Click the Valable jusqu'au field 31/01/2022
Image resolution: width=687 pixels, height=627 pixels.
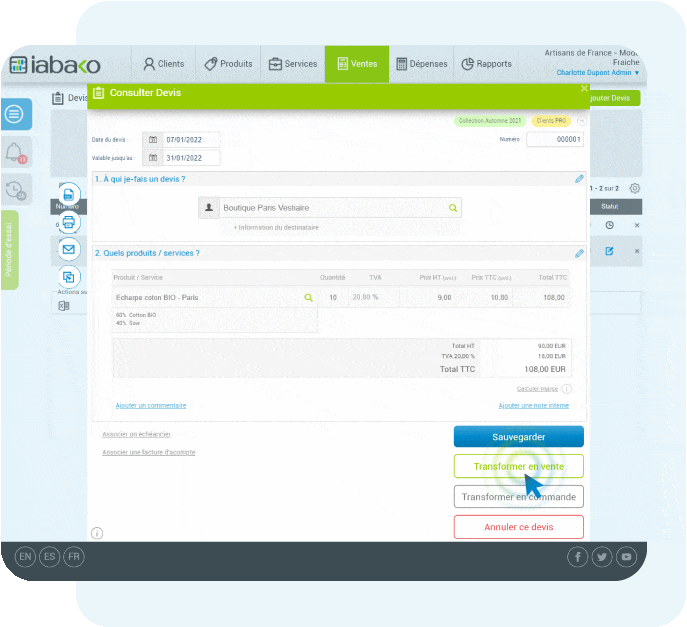[x=191, y=158]
